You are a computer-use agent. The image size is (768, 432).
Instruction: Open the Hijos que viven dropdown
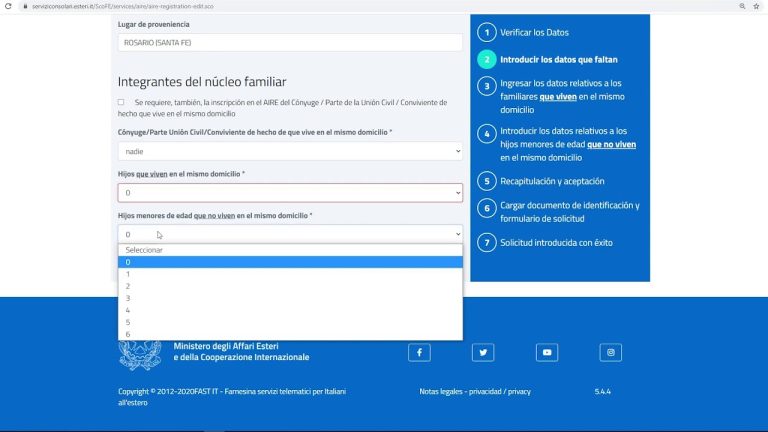290,193
